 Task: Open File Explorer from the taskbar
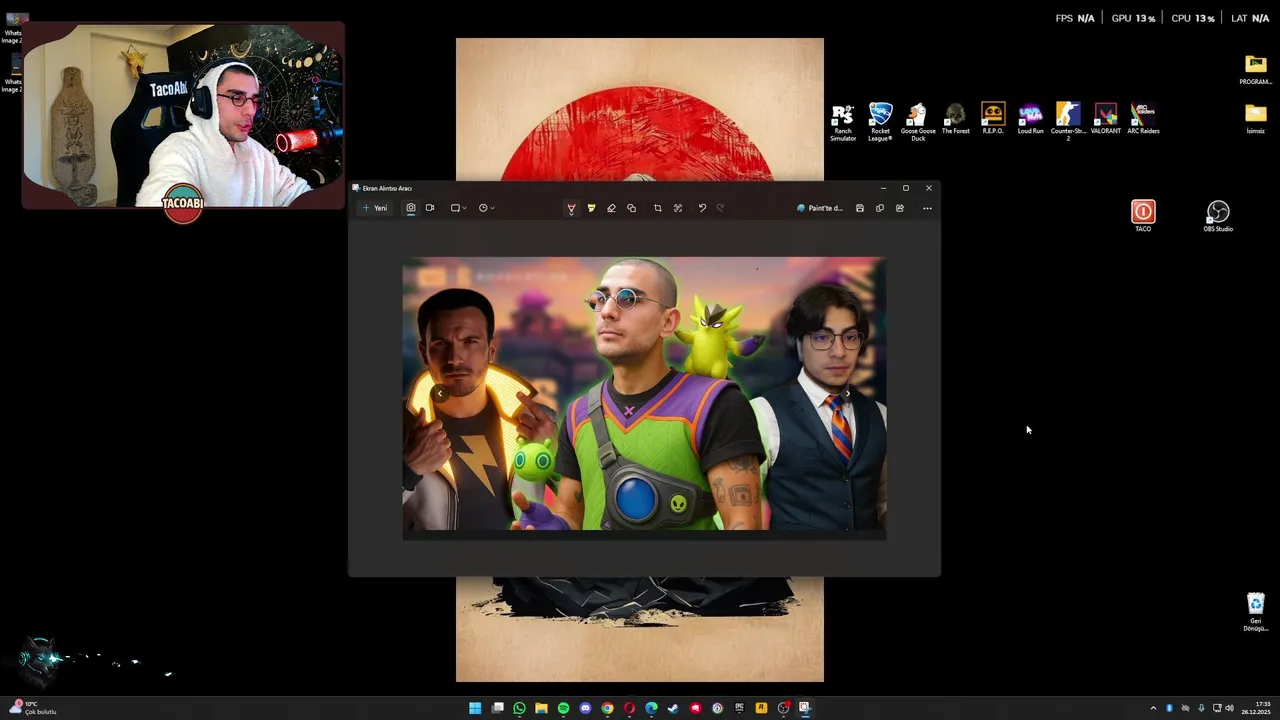click(541, 708)
